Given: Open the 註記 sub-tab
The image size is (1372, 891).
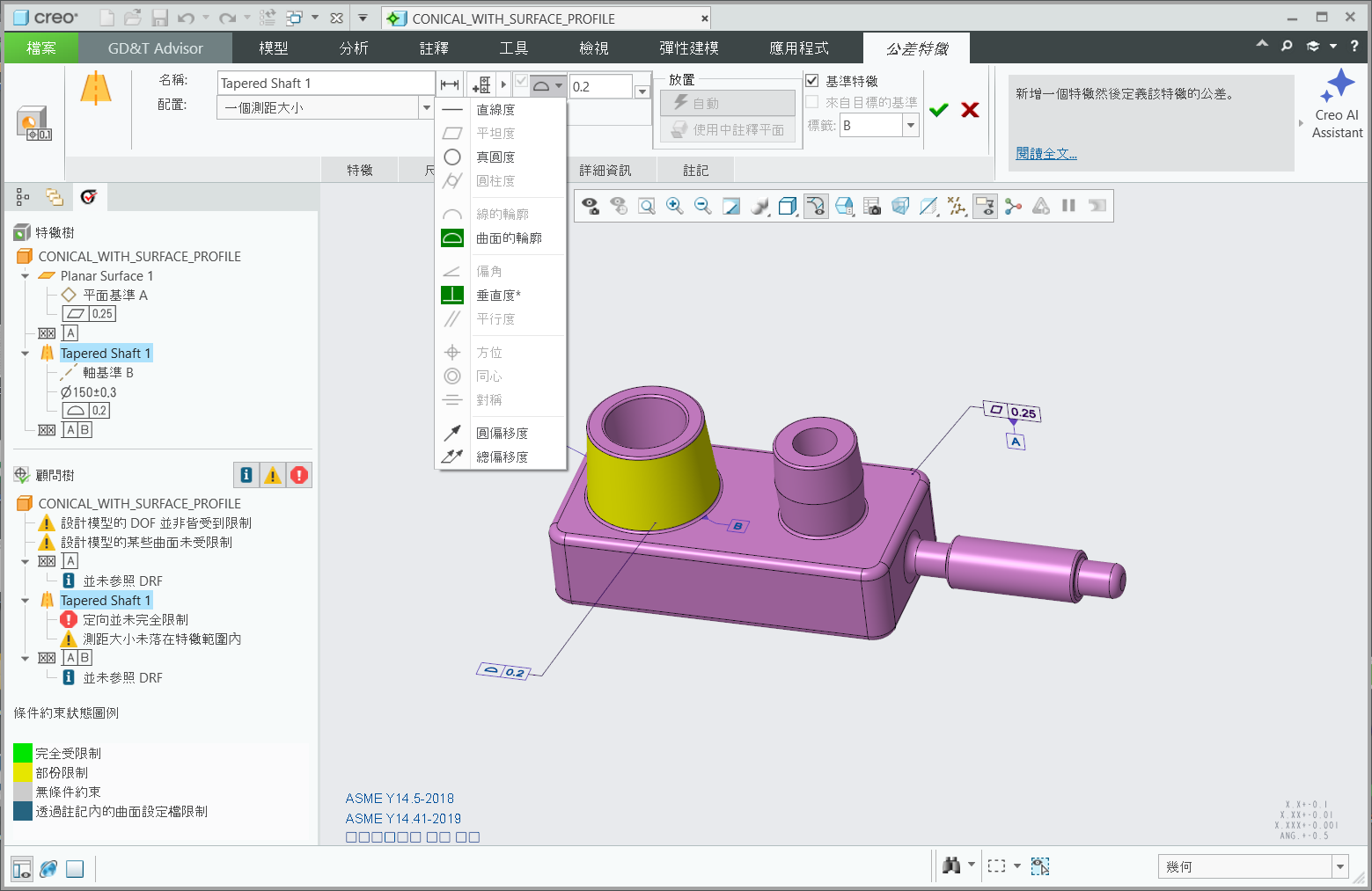Looking at the screenshot, I should click(695, 170).
